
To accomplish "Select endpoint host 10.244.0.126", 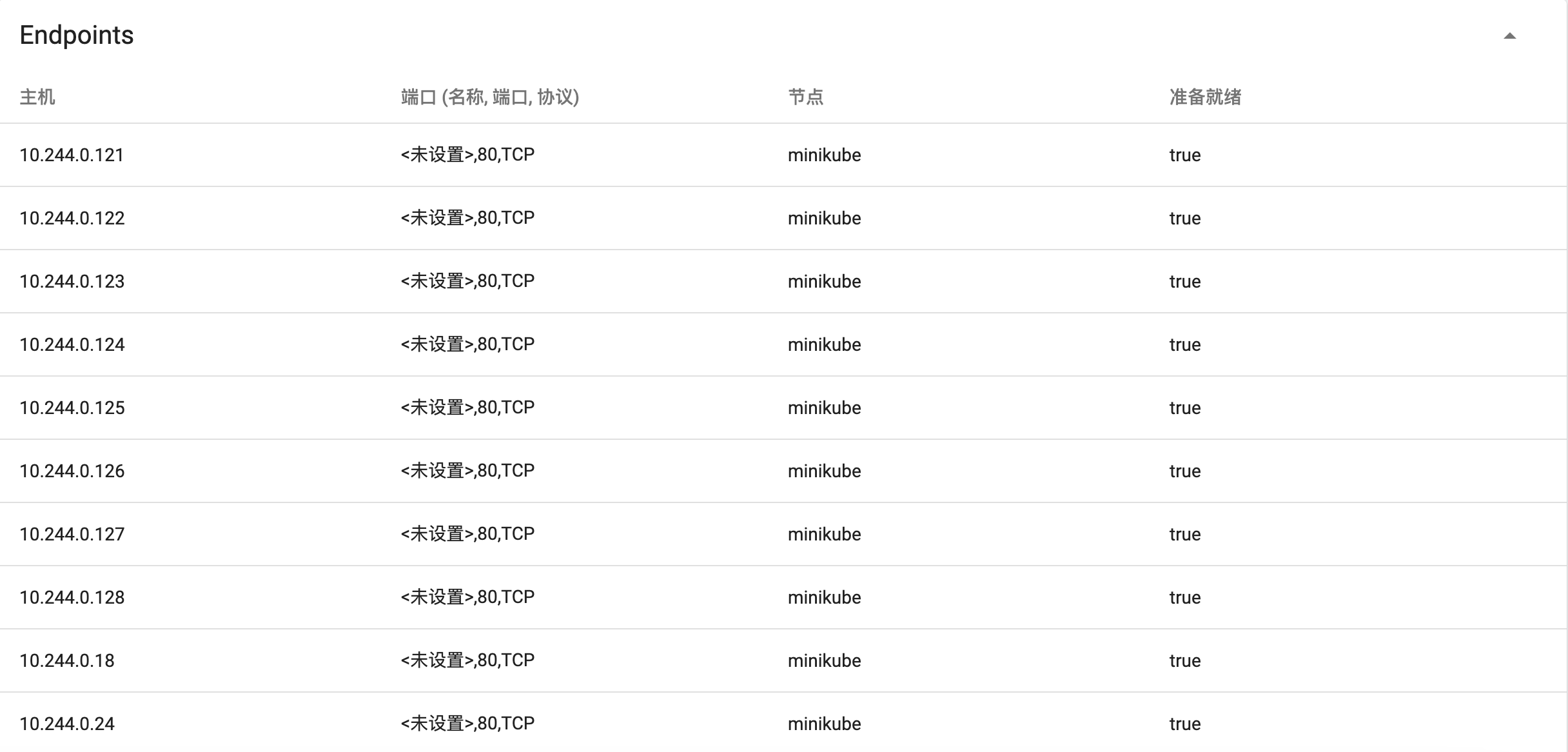I will point(72,470).
